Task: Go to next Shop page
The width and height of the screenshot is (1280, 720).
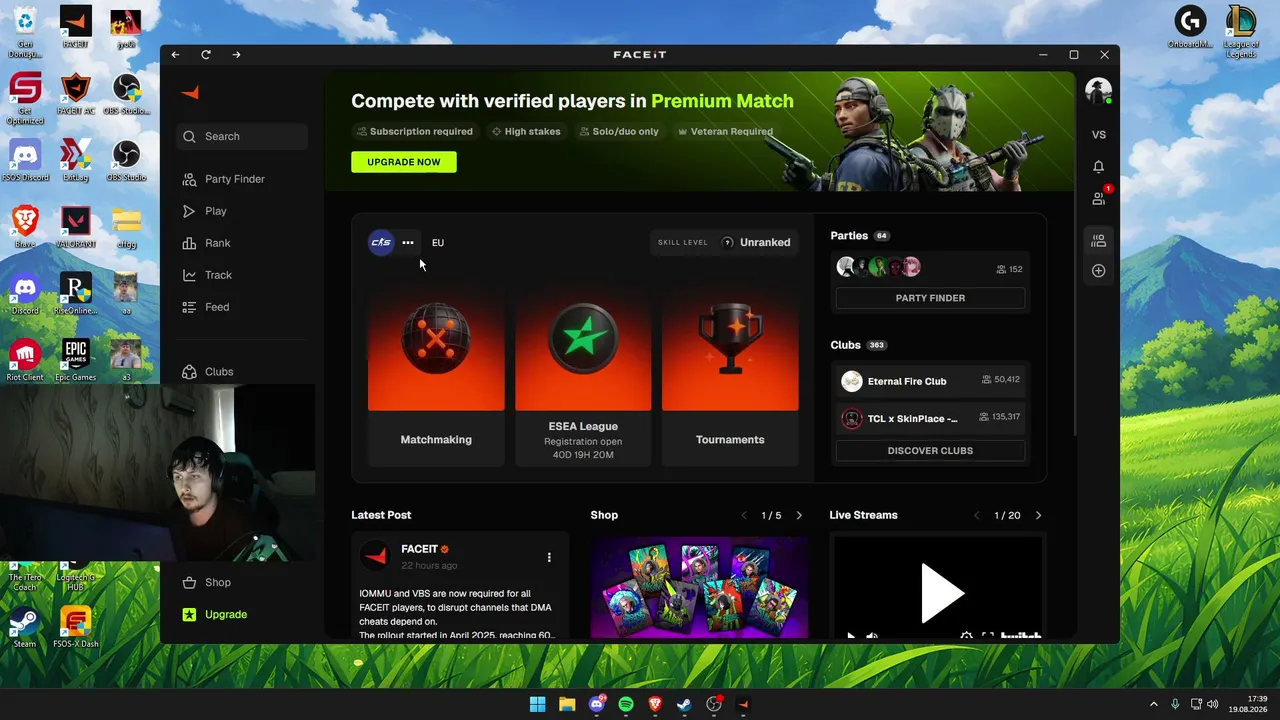Action: click(799, 516)
